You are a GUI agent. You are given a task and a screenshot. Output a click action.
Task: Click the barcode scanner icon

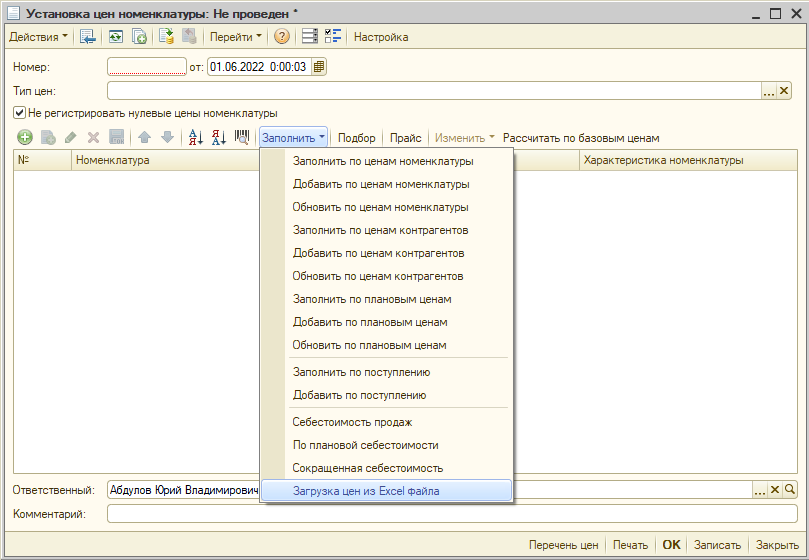[241, 137]
